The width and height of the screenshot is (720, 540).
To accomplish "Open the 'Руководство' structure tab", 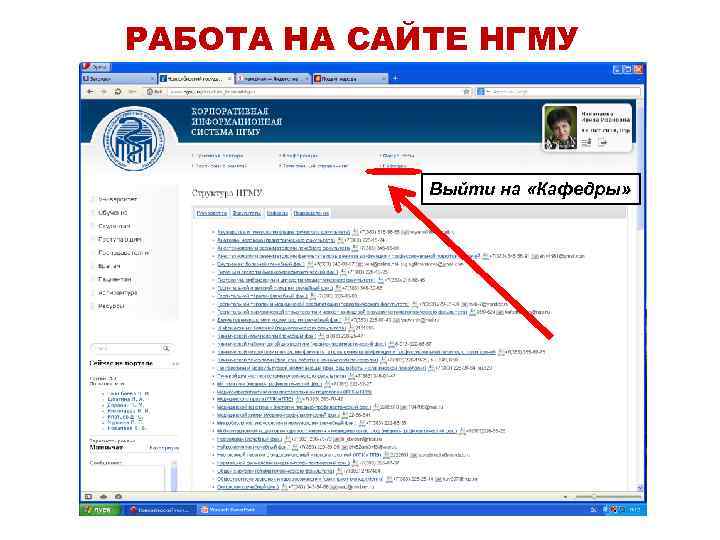I will click(212, 213).
